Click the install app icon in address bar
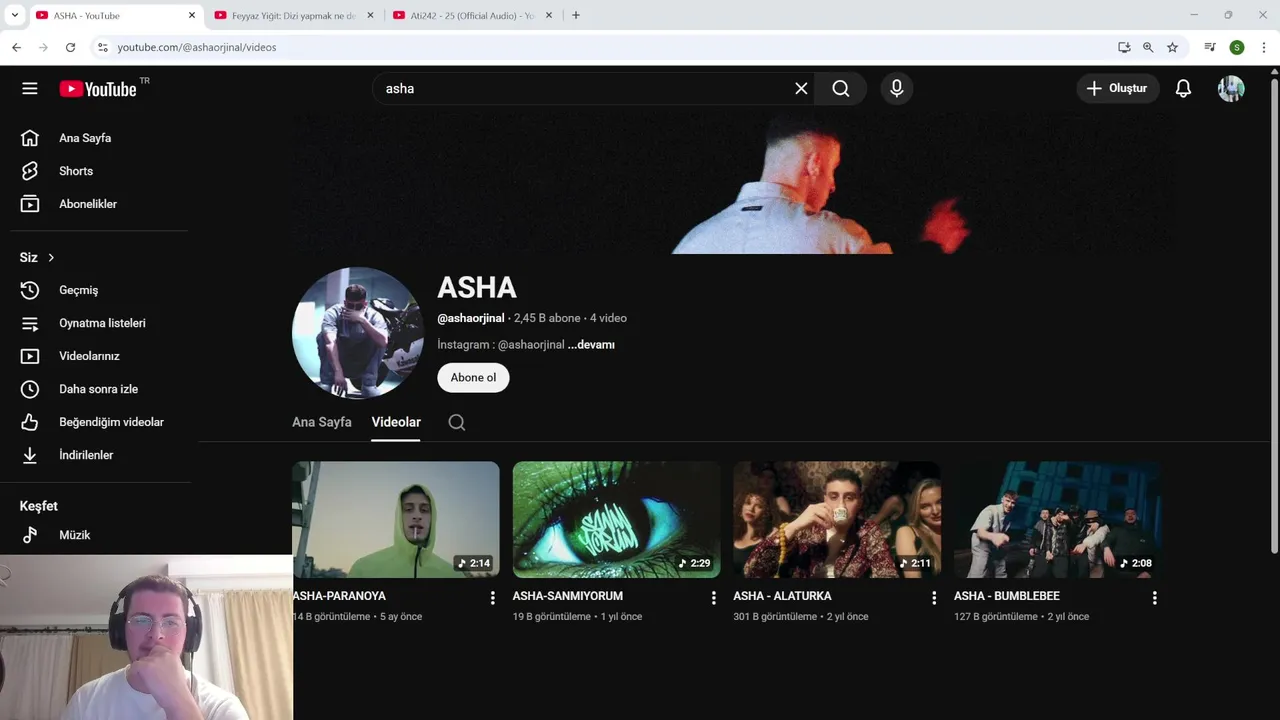1280x720 pixels. [1124, 47]
